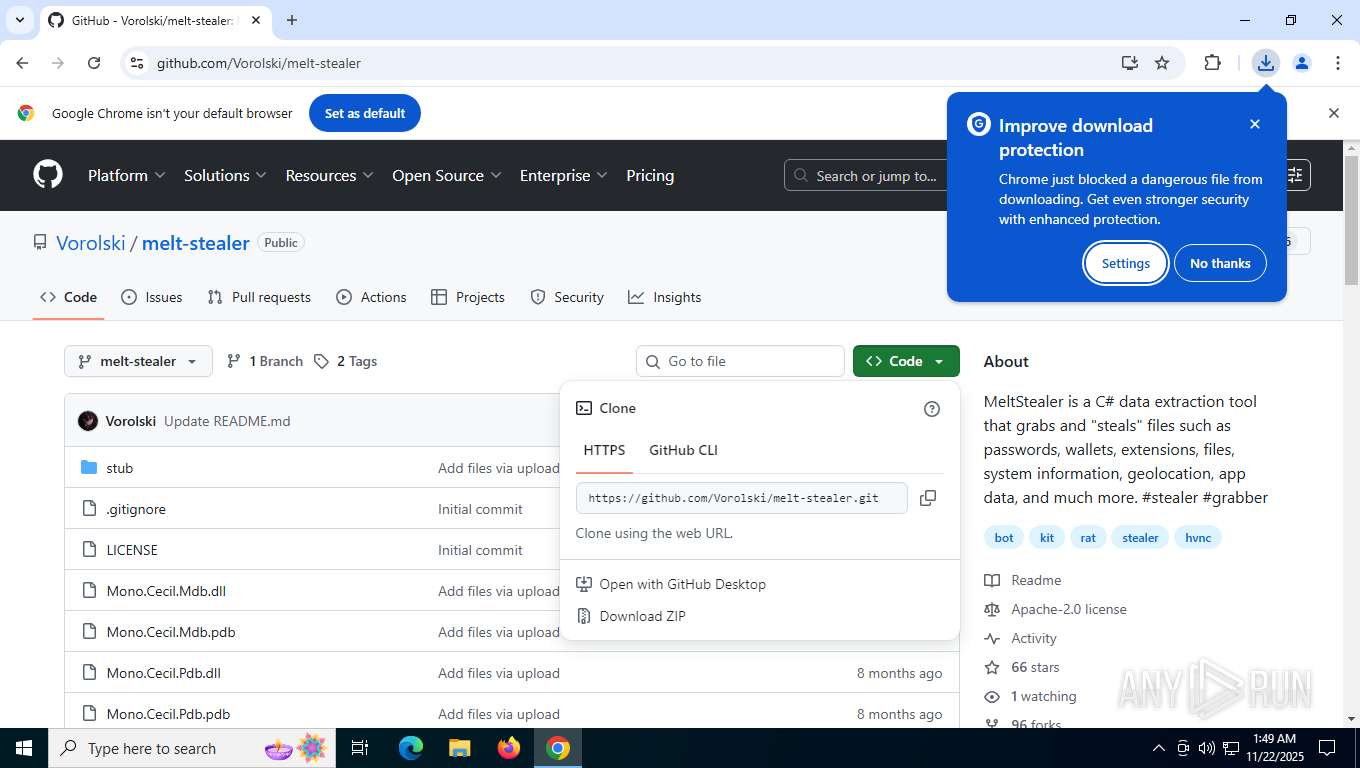
Task: Show hidden system tray icons
Action: [1159, 748]
